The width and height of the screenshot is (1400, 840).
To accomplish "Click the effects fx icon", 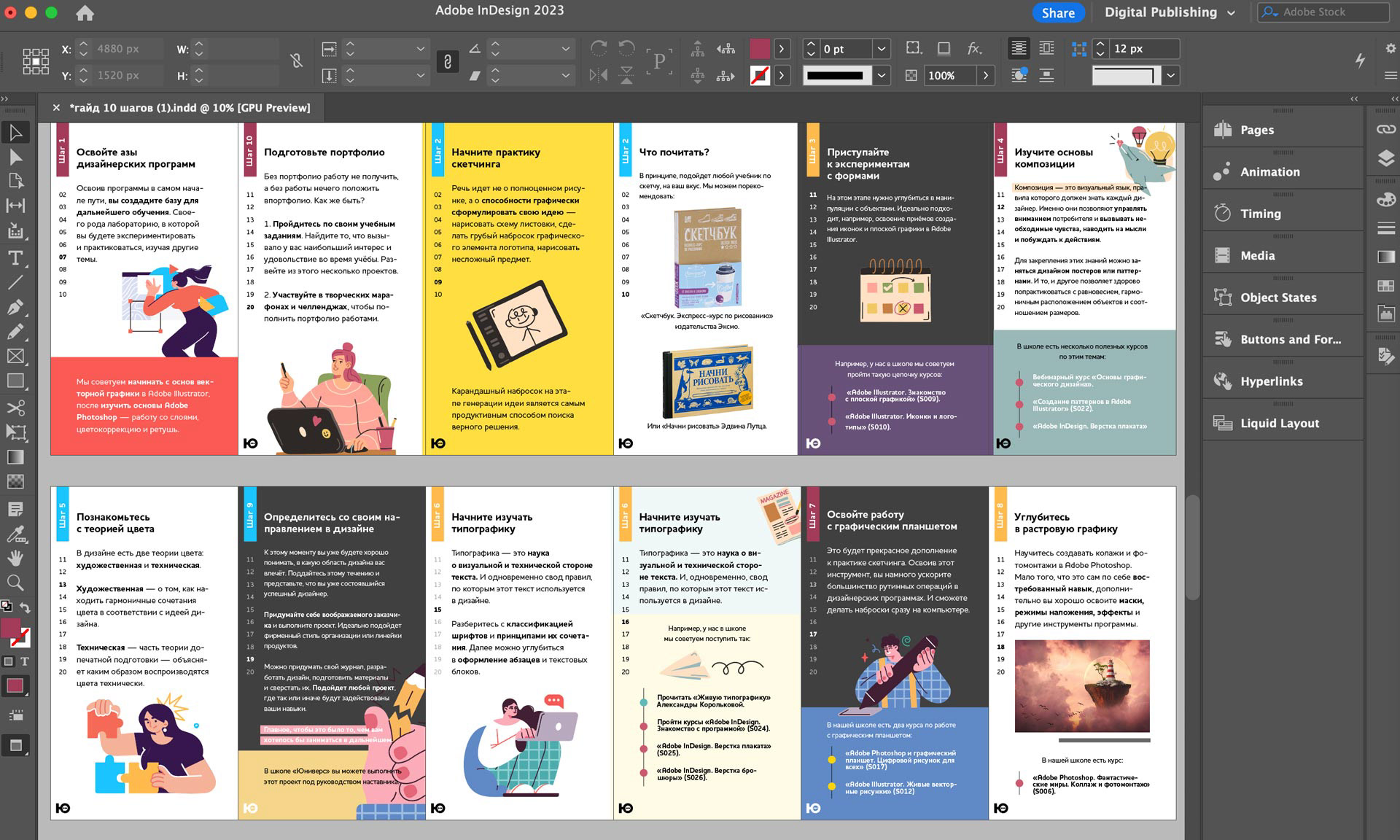I will [974, 49].
